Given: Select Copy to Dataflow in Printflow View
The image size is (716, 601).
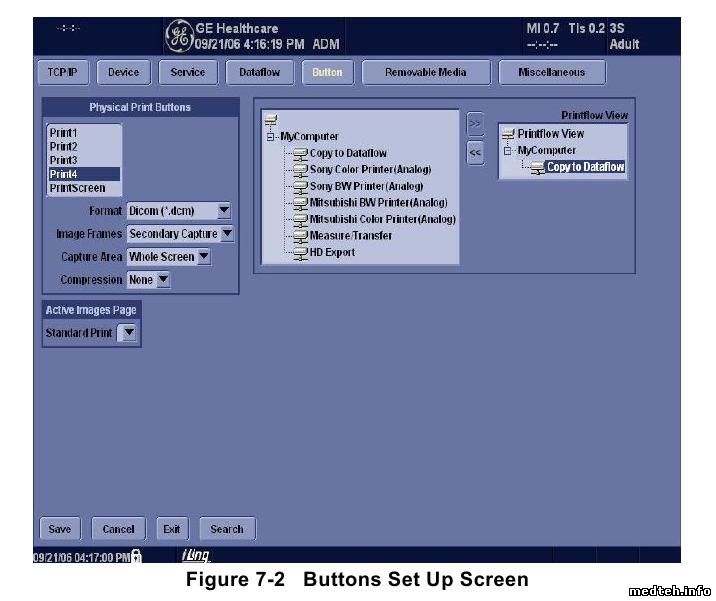Looking at the screenshot, I should (585, 167).
